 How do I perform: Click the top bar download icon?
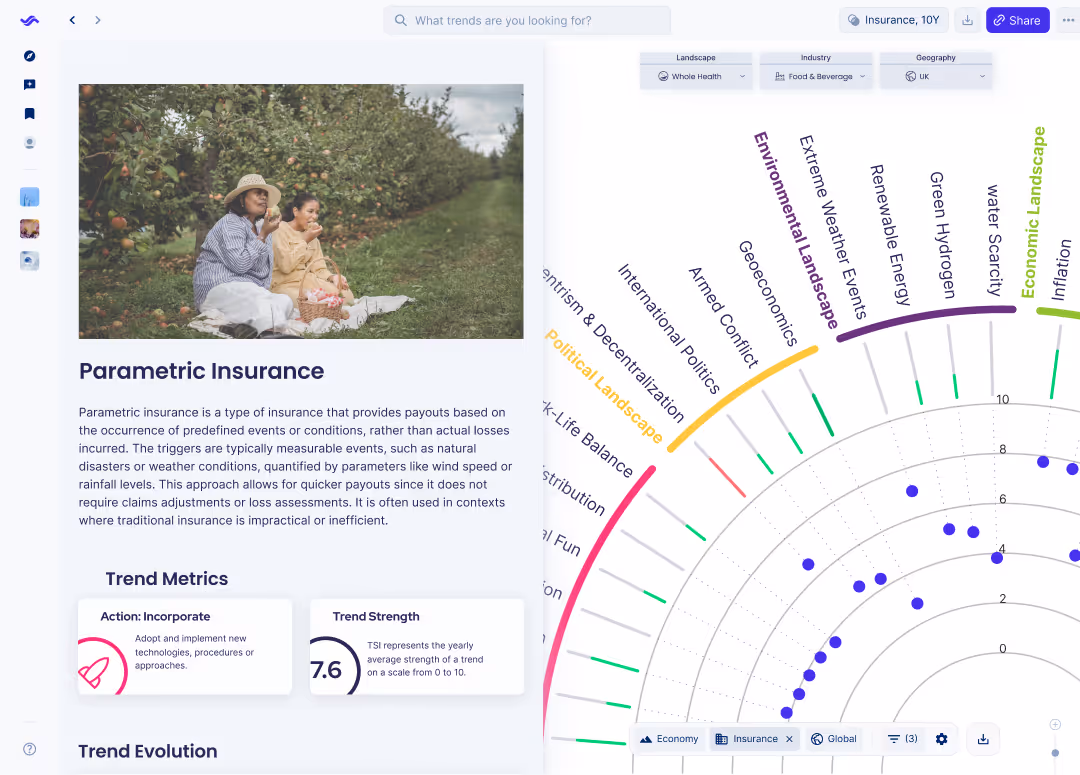pos(968,20)
